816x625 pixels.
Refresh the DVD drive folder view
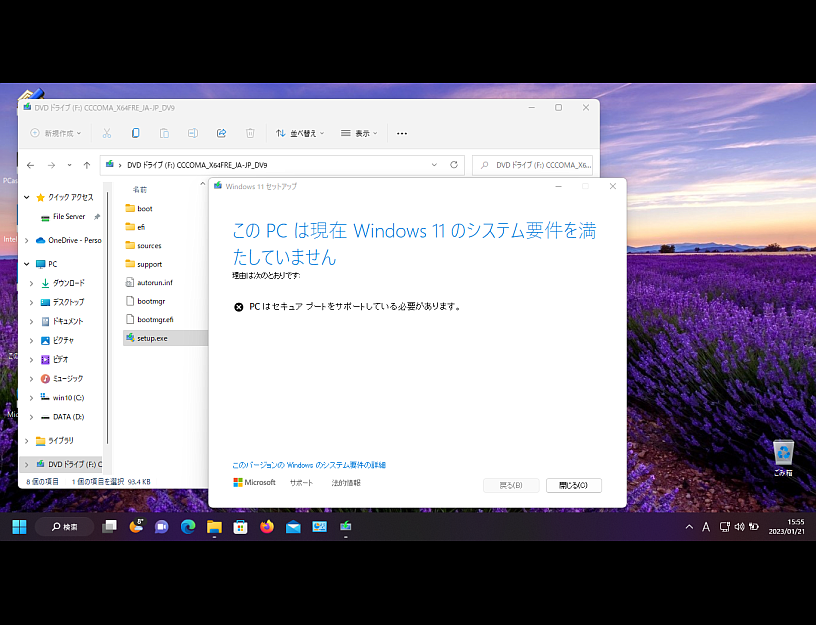point(454,165)
